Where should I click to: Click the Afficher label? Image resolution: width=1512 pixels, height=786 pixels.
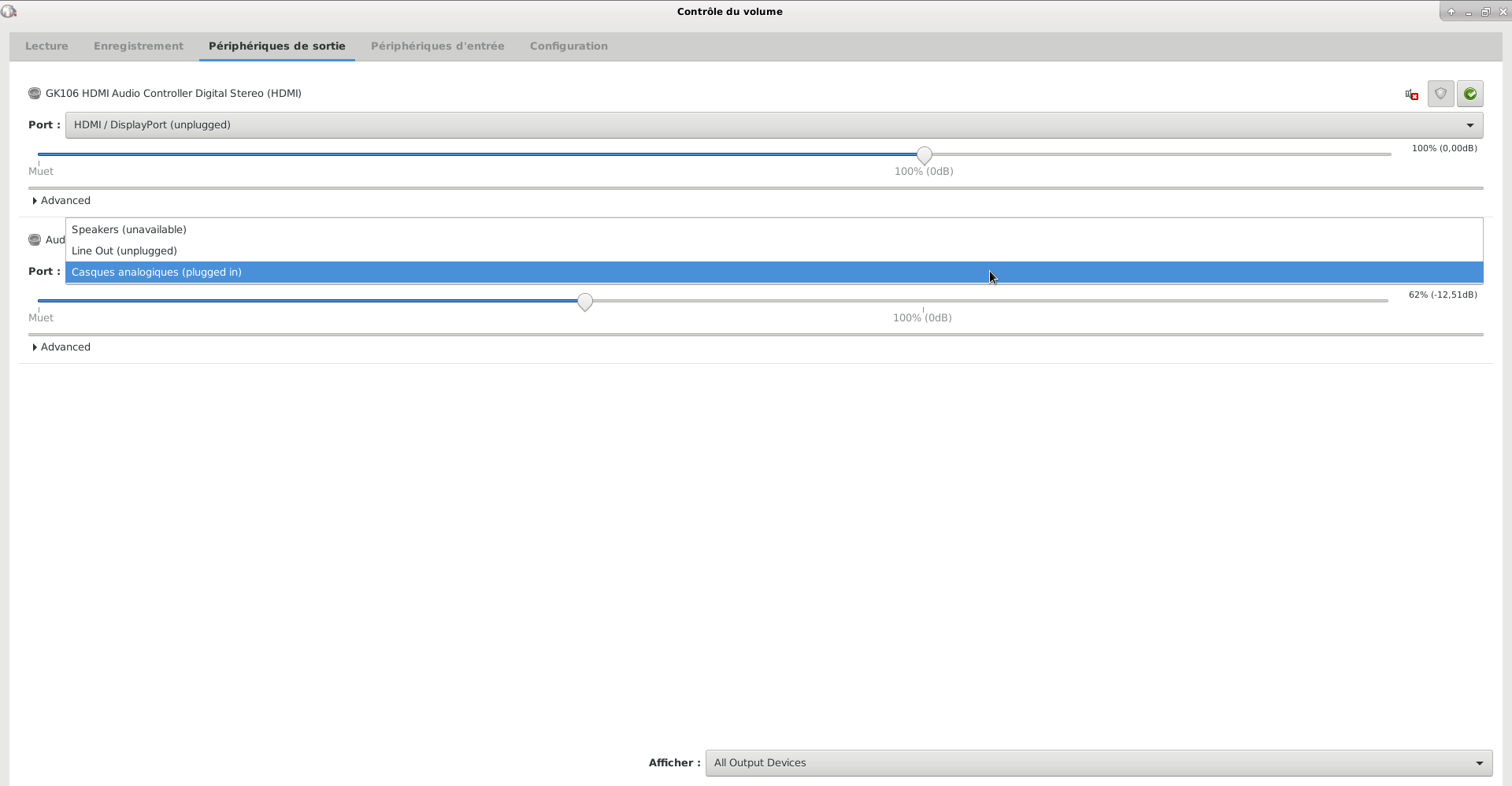click(x=674, y=762)
